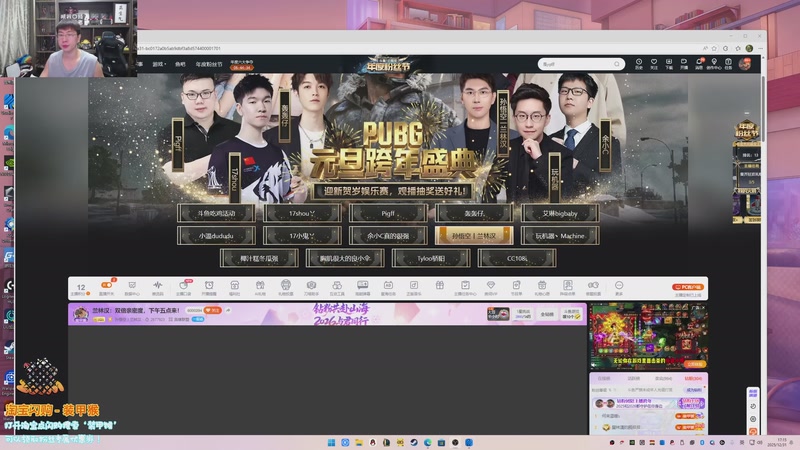Open the 更多 ellipsis toolbar icon
Viewport: 800px width, 450px height.
(x=619, y=288)
